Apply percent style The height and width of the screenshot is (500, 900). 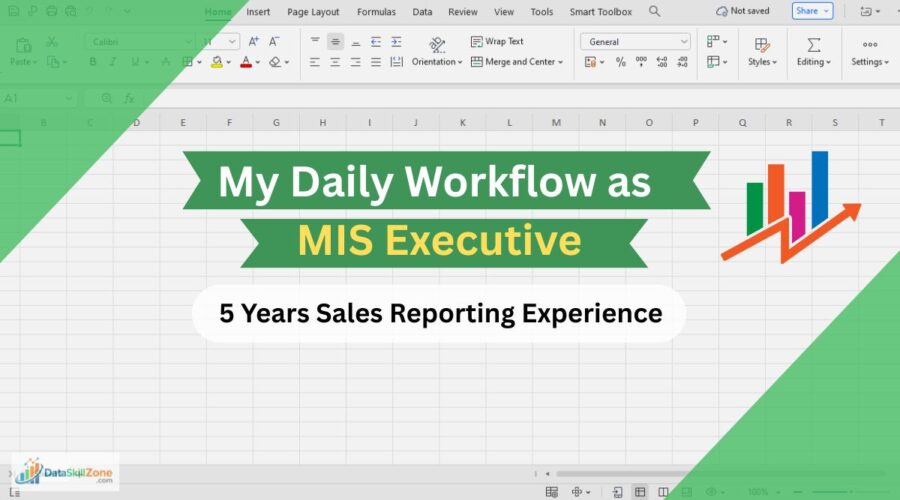point(620,62)
